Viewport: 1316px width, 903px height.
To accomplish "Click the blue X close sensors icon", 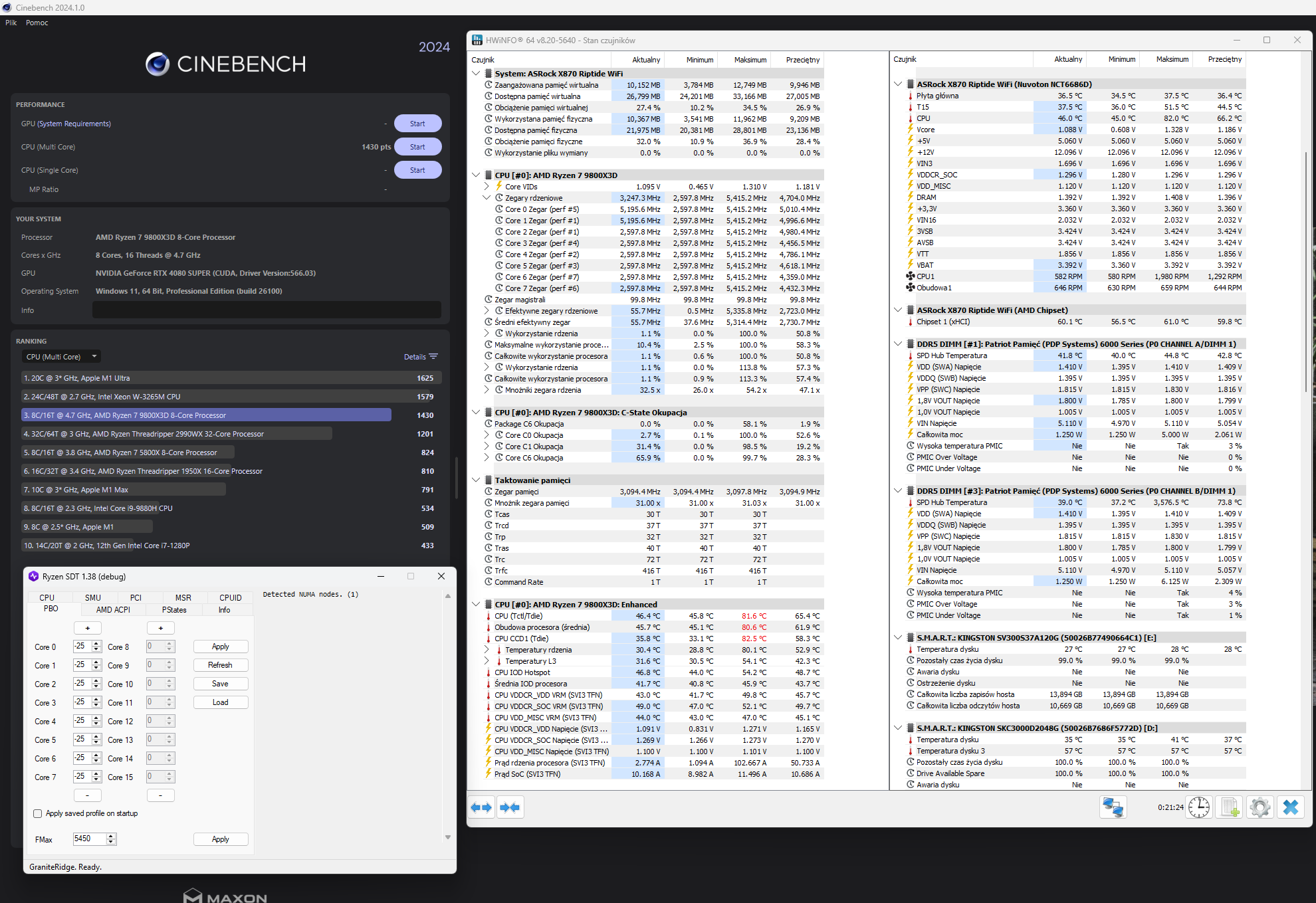I will 1290,807.
